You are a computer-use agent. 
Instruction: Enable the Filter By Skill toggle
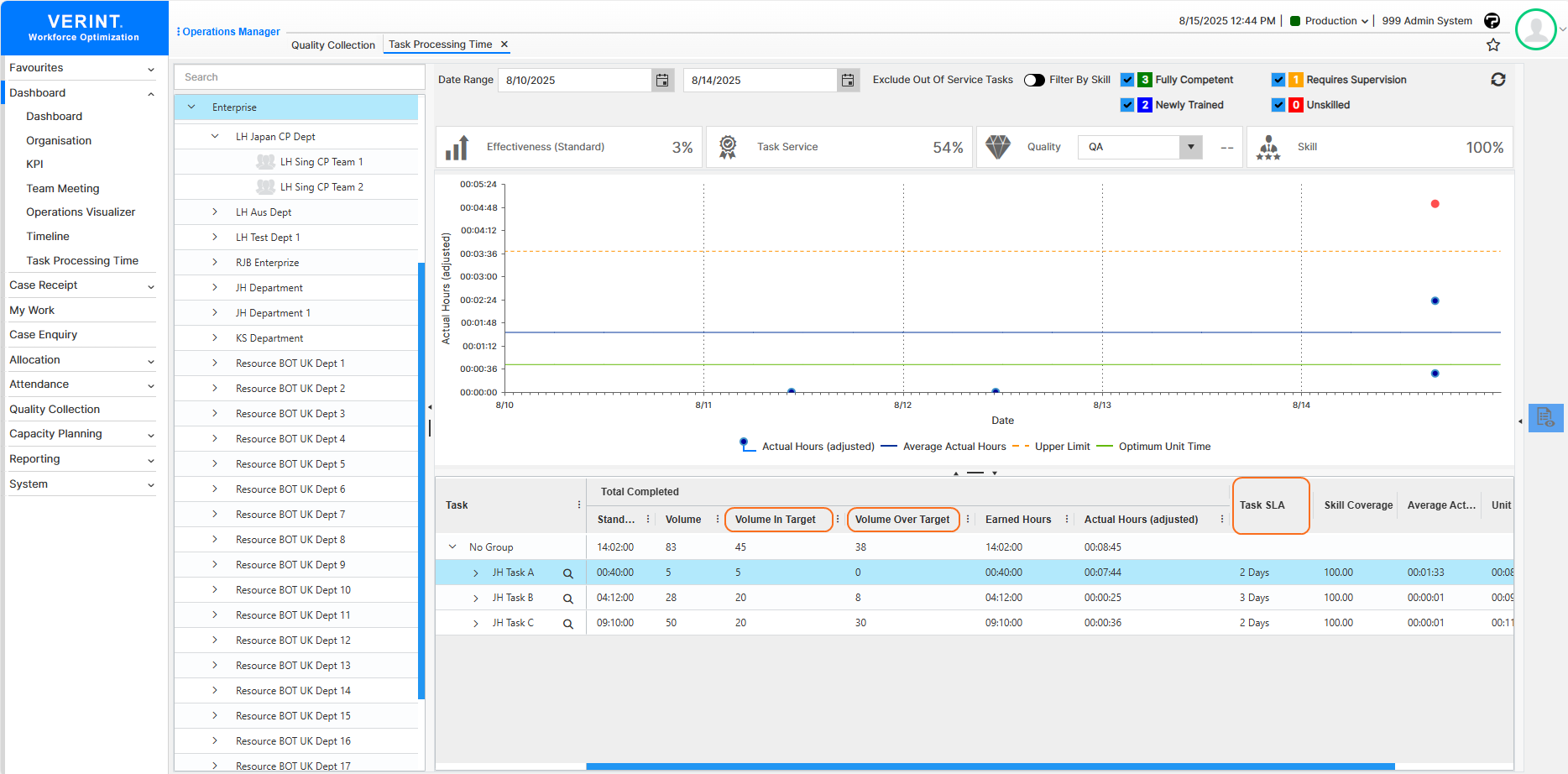click(1034, 80)
